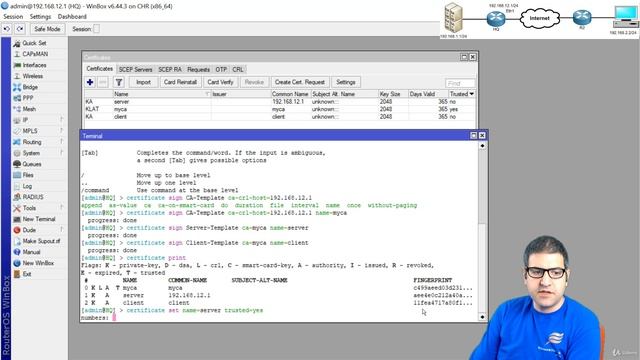Image resolution: width=640 pixels, height=360 pixels.
Task: Open the Dude menu item
Action: point(29,230)
